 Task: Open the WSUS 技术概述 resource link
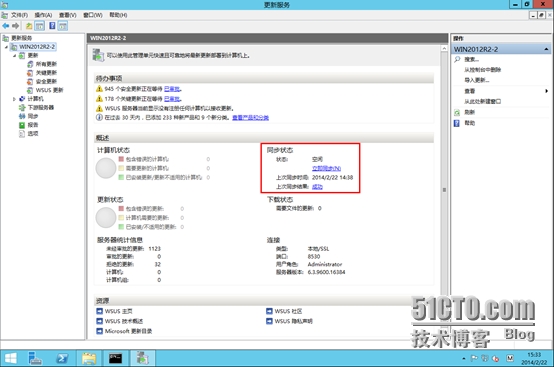(124, 321)
